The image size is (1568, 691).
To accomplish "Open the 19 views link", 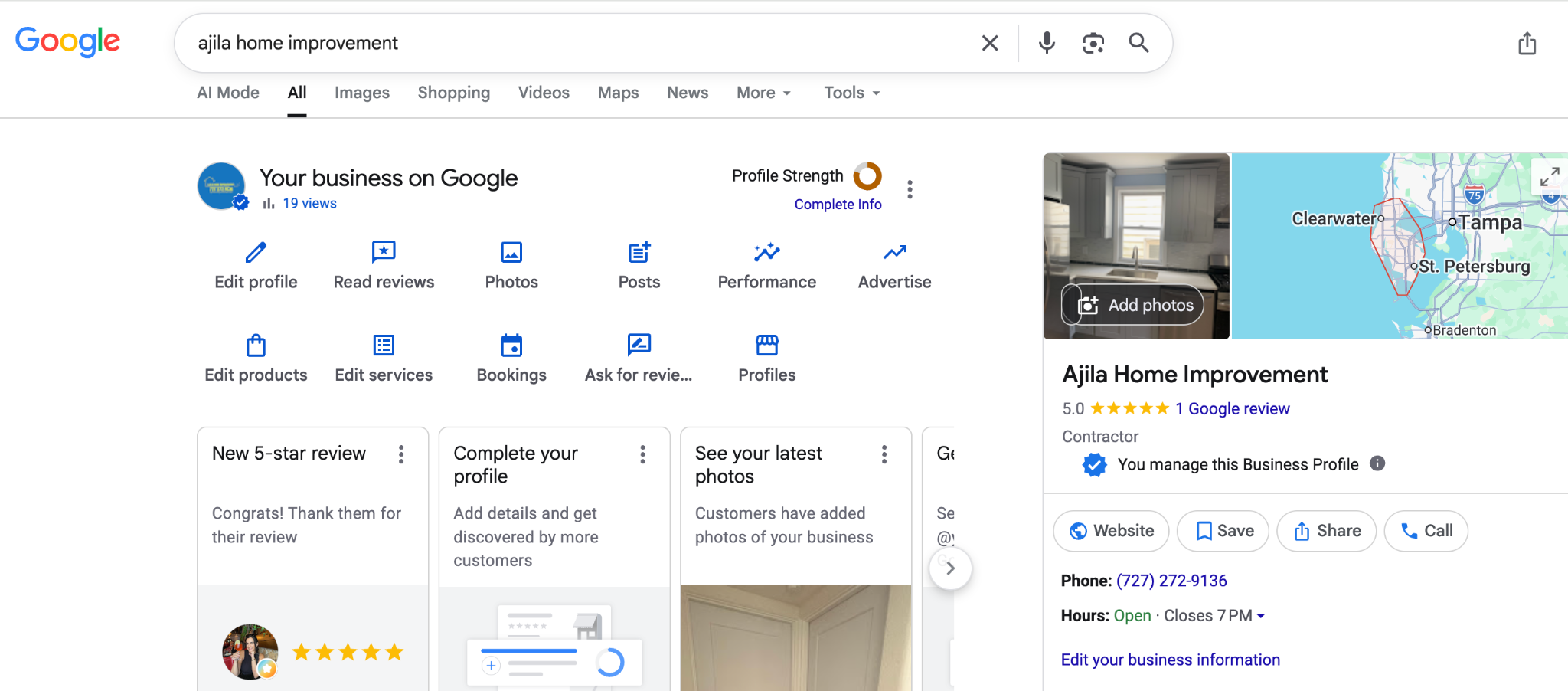I will (x=309, y=203).
